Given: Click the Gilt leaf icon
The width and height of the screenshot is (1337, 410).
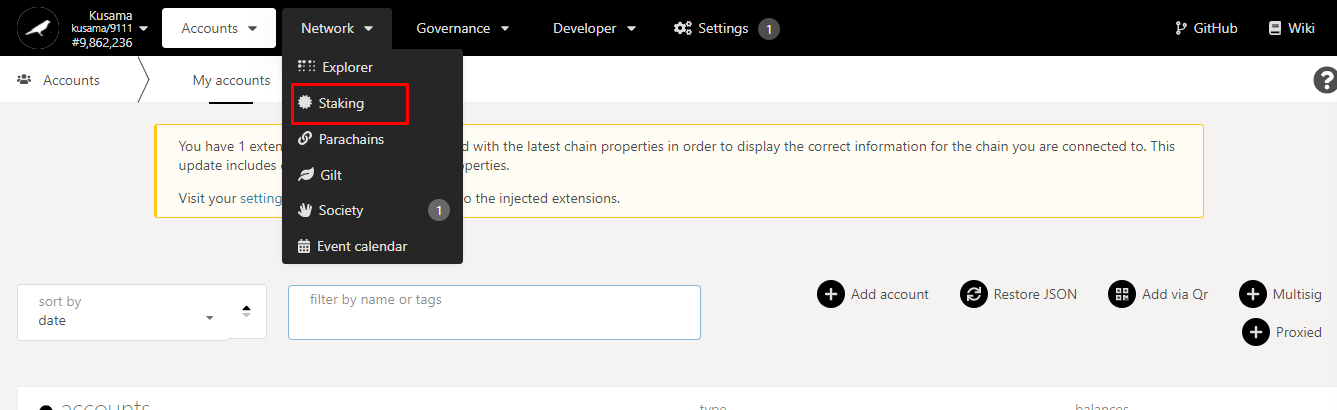Looking at the screenshot, I should [x=306, y=175].
